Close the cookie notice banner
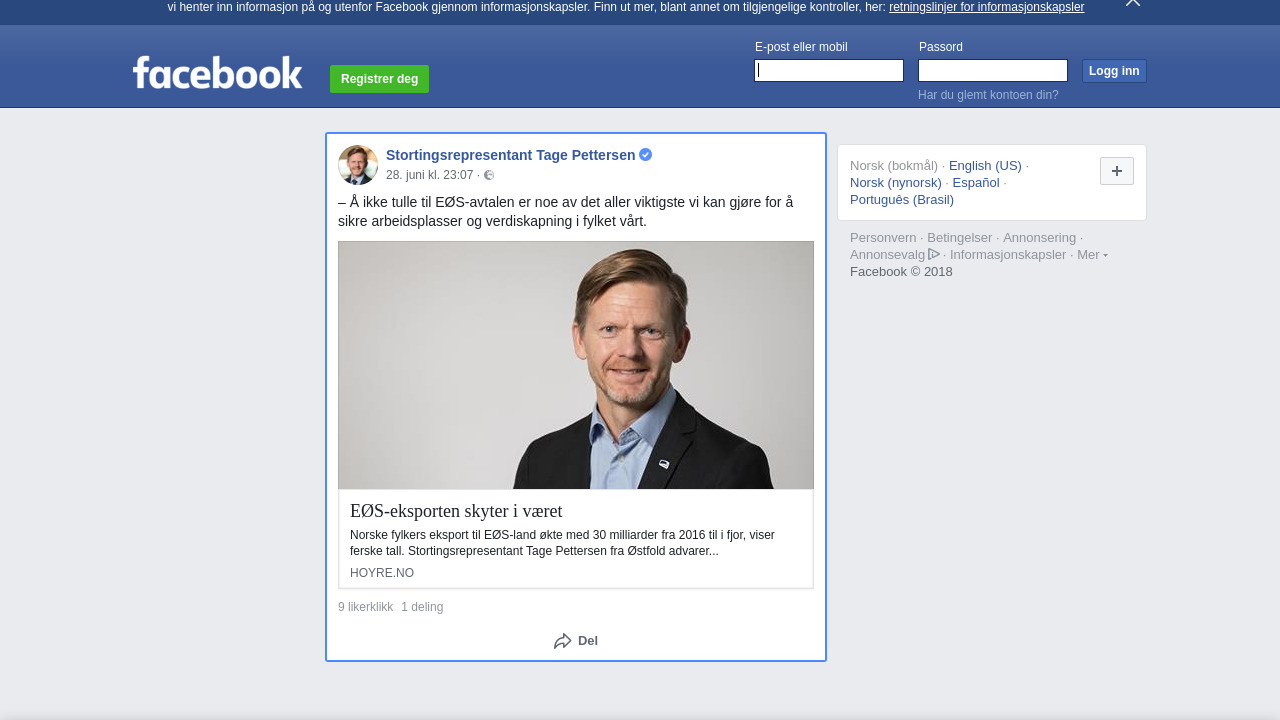This screenshot has height=720, width=1280. click(1133, 3)
